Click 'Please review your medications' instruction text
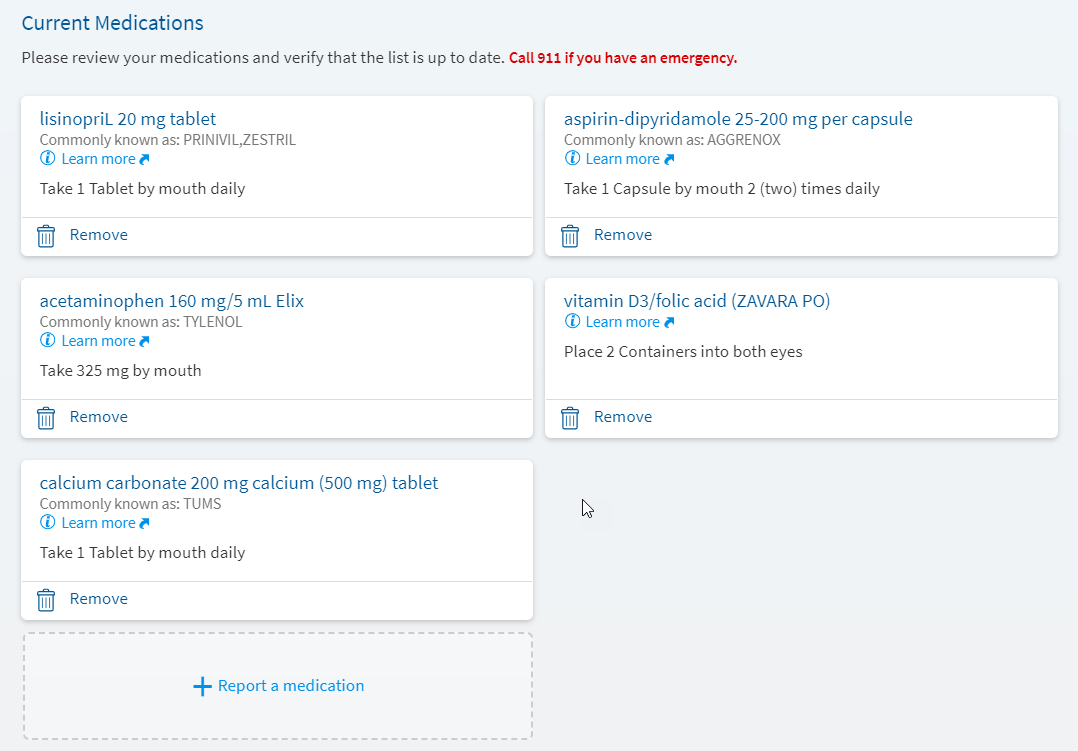Viewport: 1078px width, 751px height. click(263, 58)
